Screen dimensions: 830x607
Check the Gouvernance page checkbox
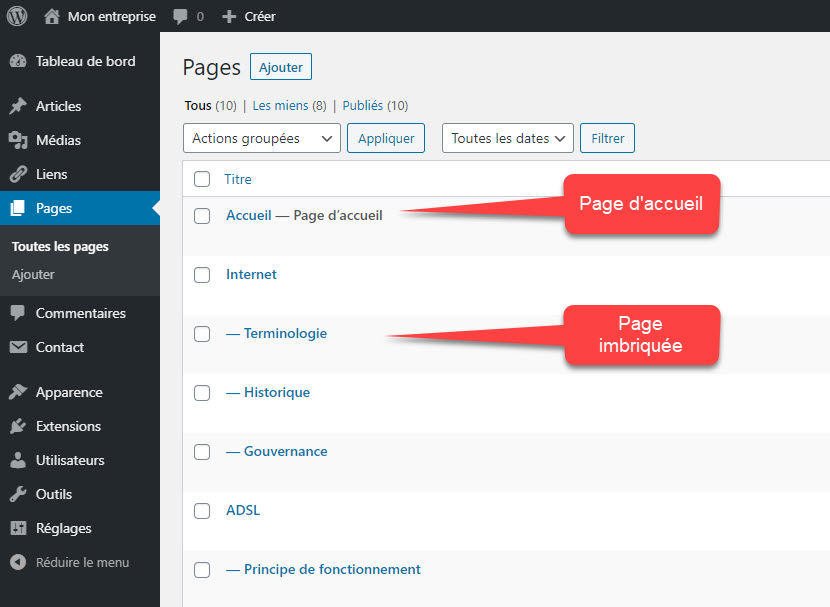[202, 452]
